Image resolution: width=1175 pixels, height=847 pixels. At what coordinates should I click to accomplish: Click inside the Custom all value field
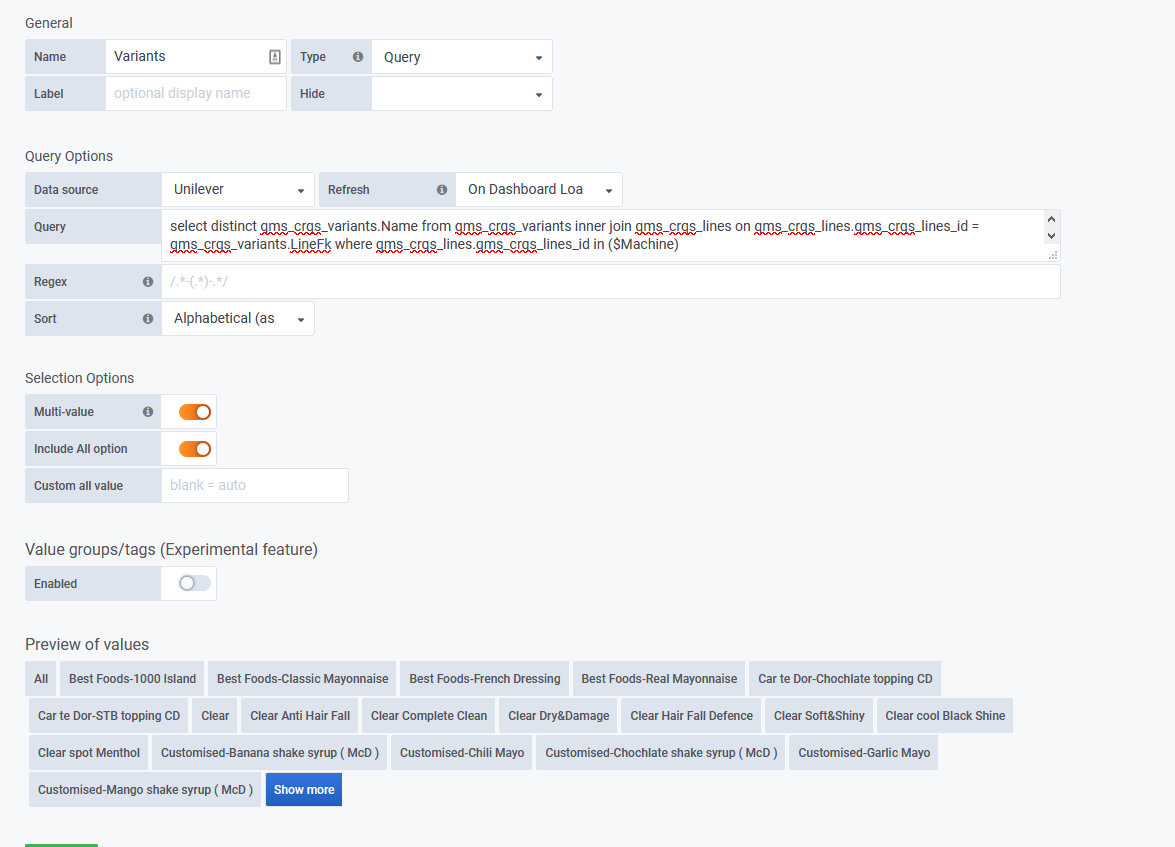[254, 485]
